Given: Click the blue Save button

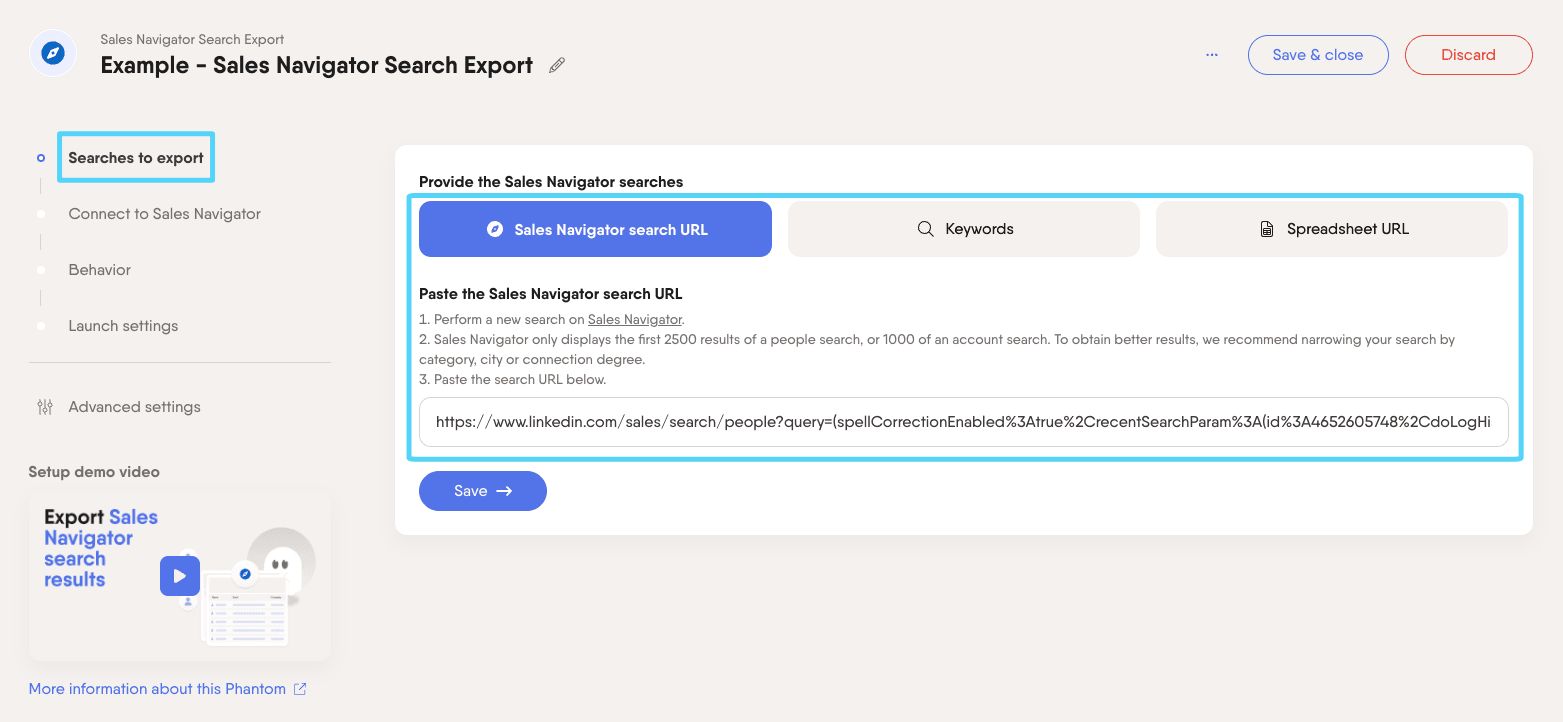Looking at the screenshot, I should pos(483,491).
